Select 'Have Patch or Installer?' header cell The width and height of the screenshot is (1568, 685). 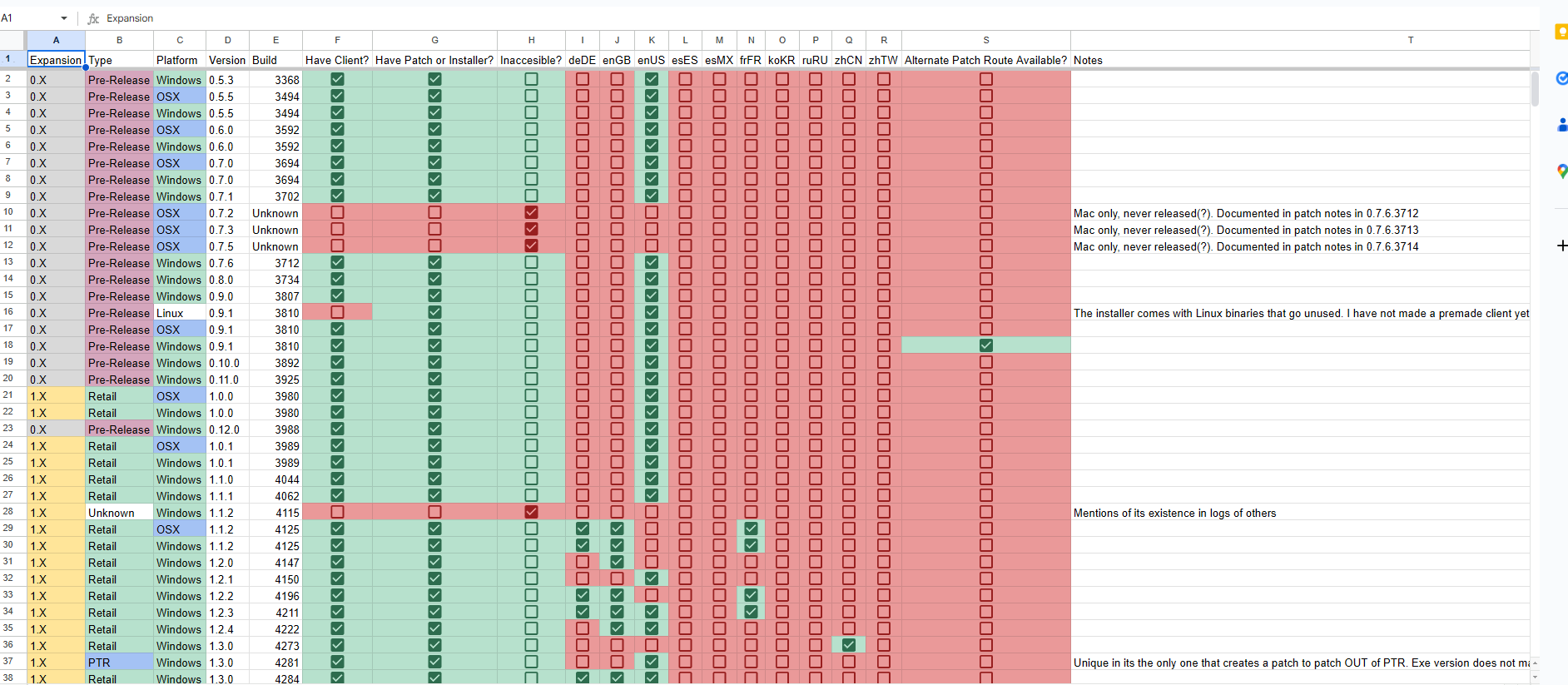coord(434,60)
